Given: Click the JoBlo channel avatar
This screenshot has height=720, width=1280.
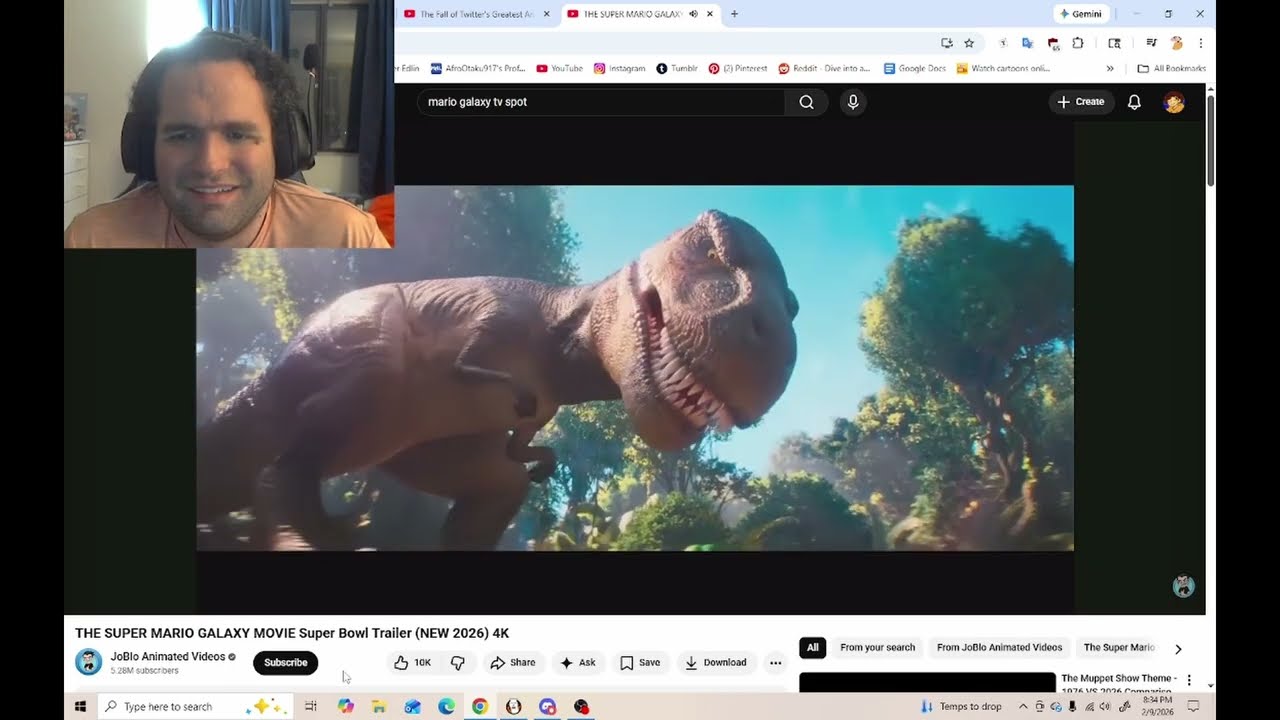Looking at the screenshot, I should click(x=89, y=662).
